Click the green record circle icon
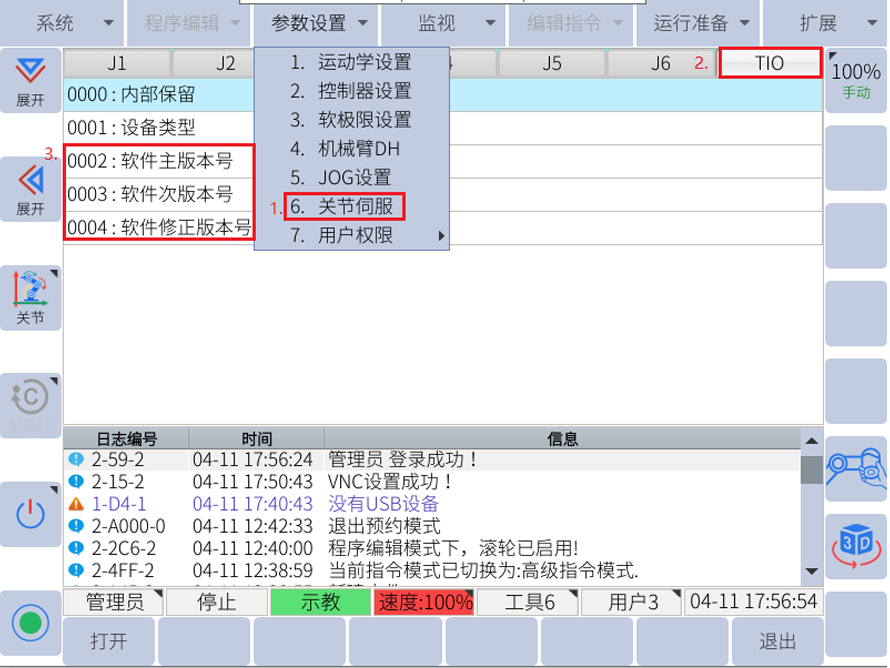The height and width of the screenshot is (668, 890). click(x=30, y=623)
